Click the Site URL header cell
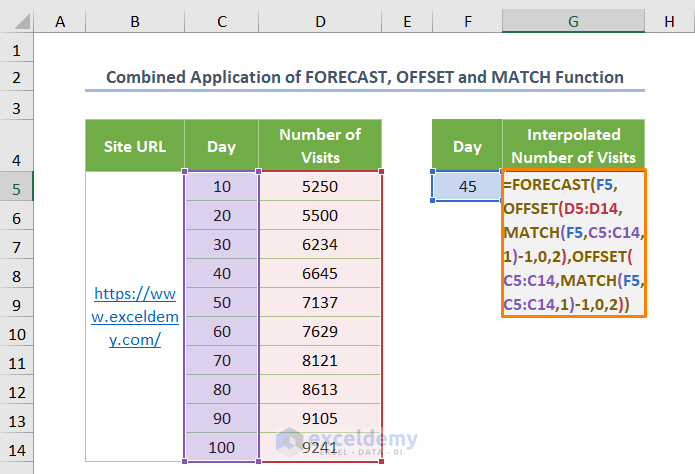This screenshot has height=474, width=695. (x=135, y=146)
